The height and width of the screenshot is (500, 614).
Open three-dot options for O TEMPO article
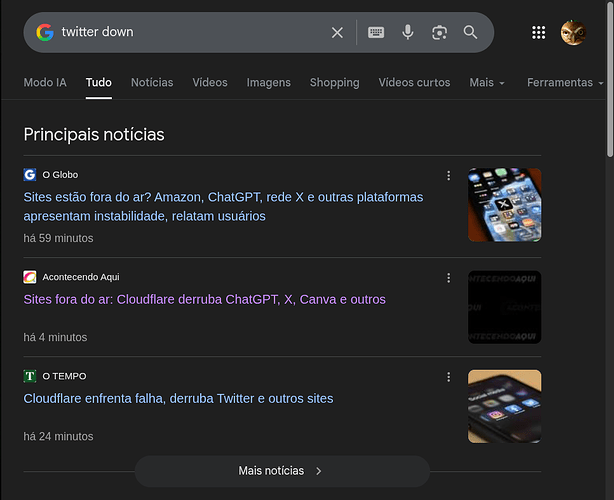click(x=448, y=376)
